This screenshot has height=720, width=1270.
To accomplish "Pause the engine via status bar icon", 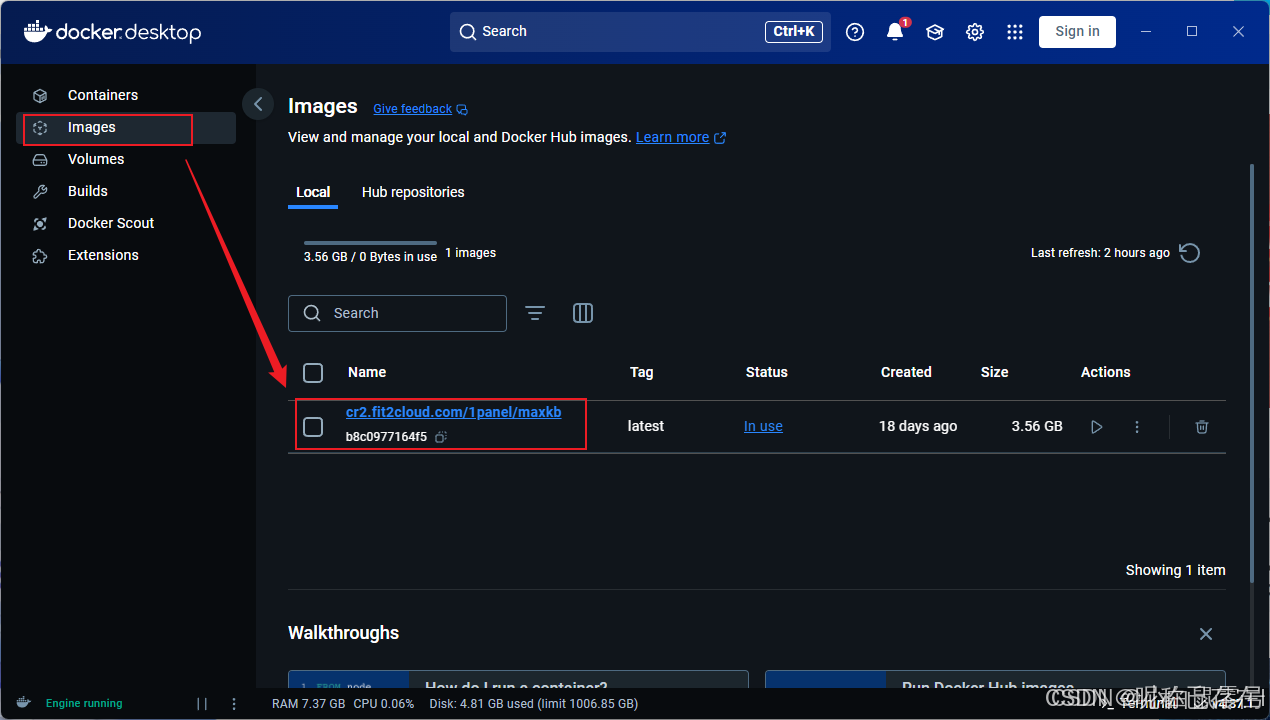I will tap(202, 704).
